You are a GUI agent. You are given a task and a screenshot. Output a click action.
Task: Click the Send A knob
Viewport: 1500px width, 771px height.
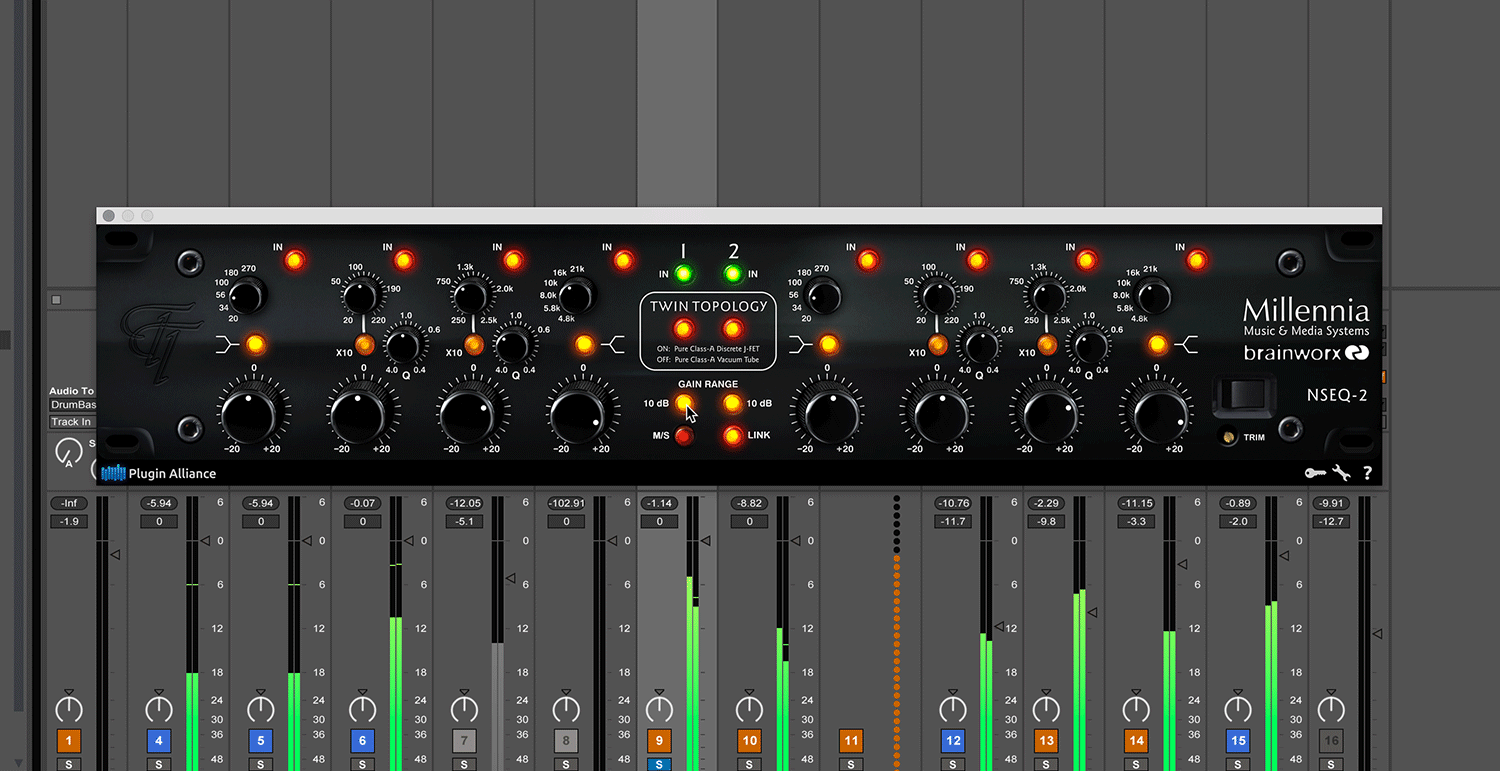pyautogui.click(x=68, y=452)
